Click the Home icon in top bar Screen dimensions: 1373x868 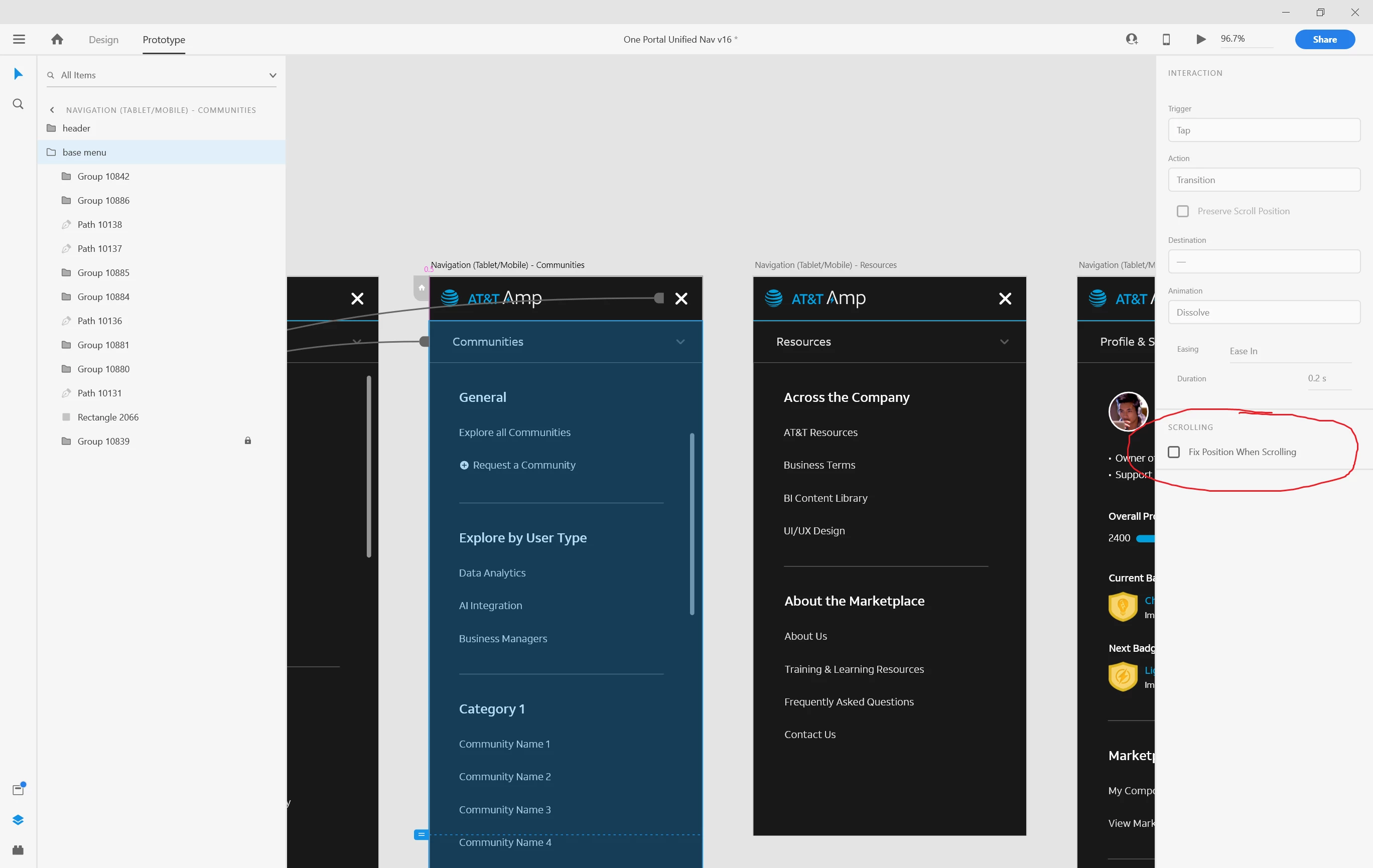click(57, 39)
